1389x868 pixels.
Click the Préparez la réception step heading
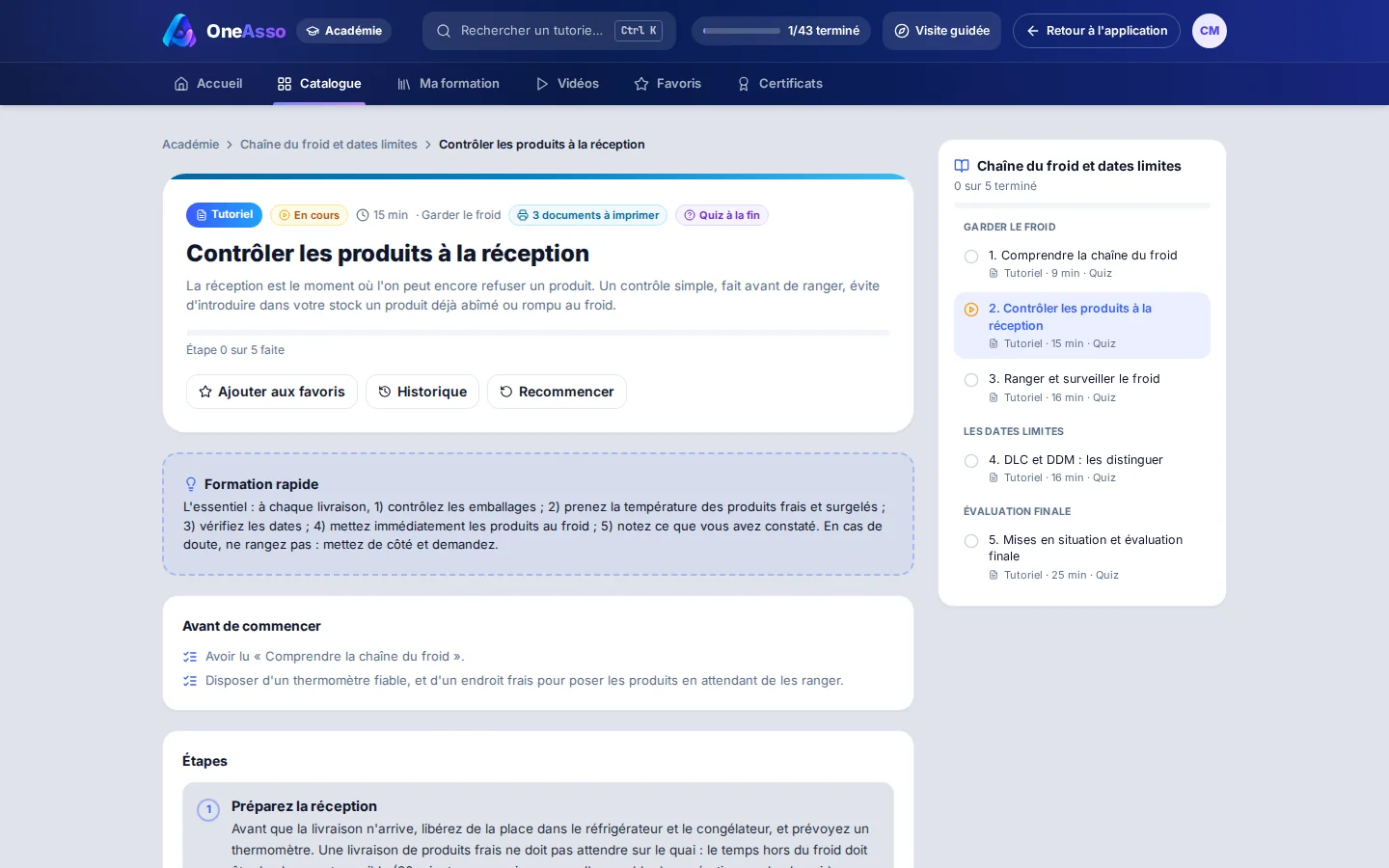[x=304, y=806]
